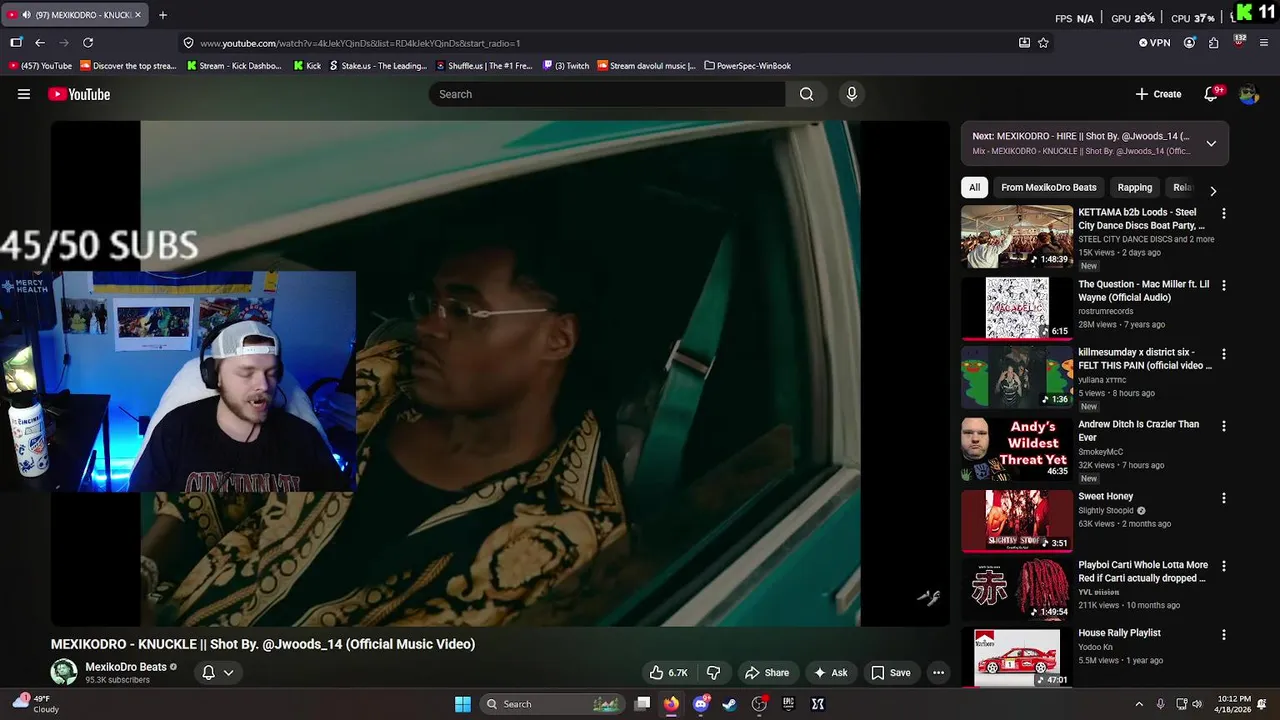The image size is (1280, 720).
Task: Open PowerSpec-WinBook bookmarks folder
Action: (747, 66)
